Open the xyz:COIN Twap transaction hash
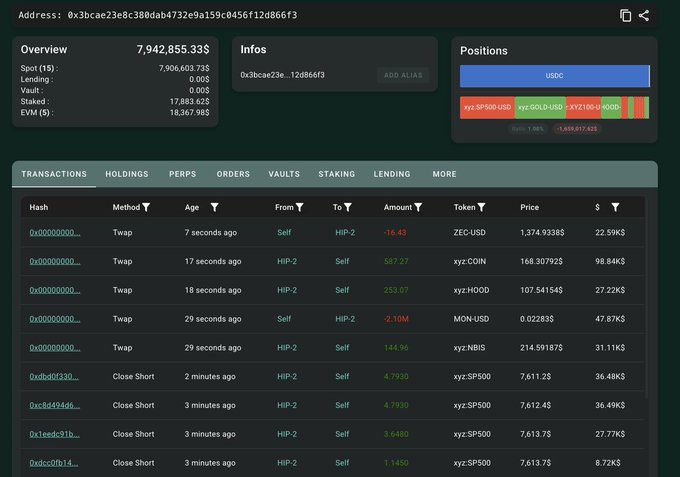 pos(55,261)
